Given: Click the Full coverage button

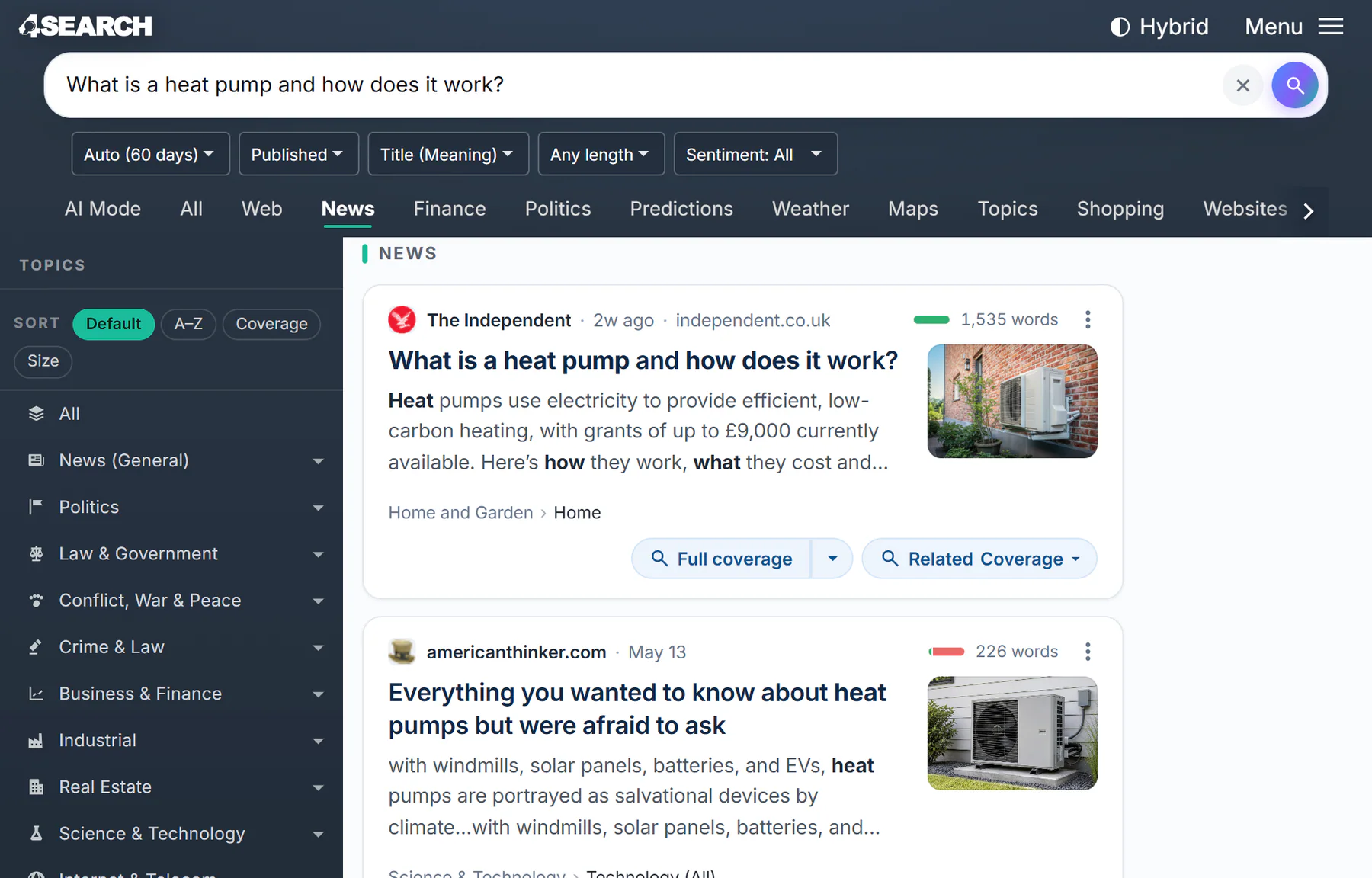Looking at the screenshot, I should pyautogui.click(x=722, y=559).
